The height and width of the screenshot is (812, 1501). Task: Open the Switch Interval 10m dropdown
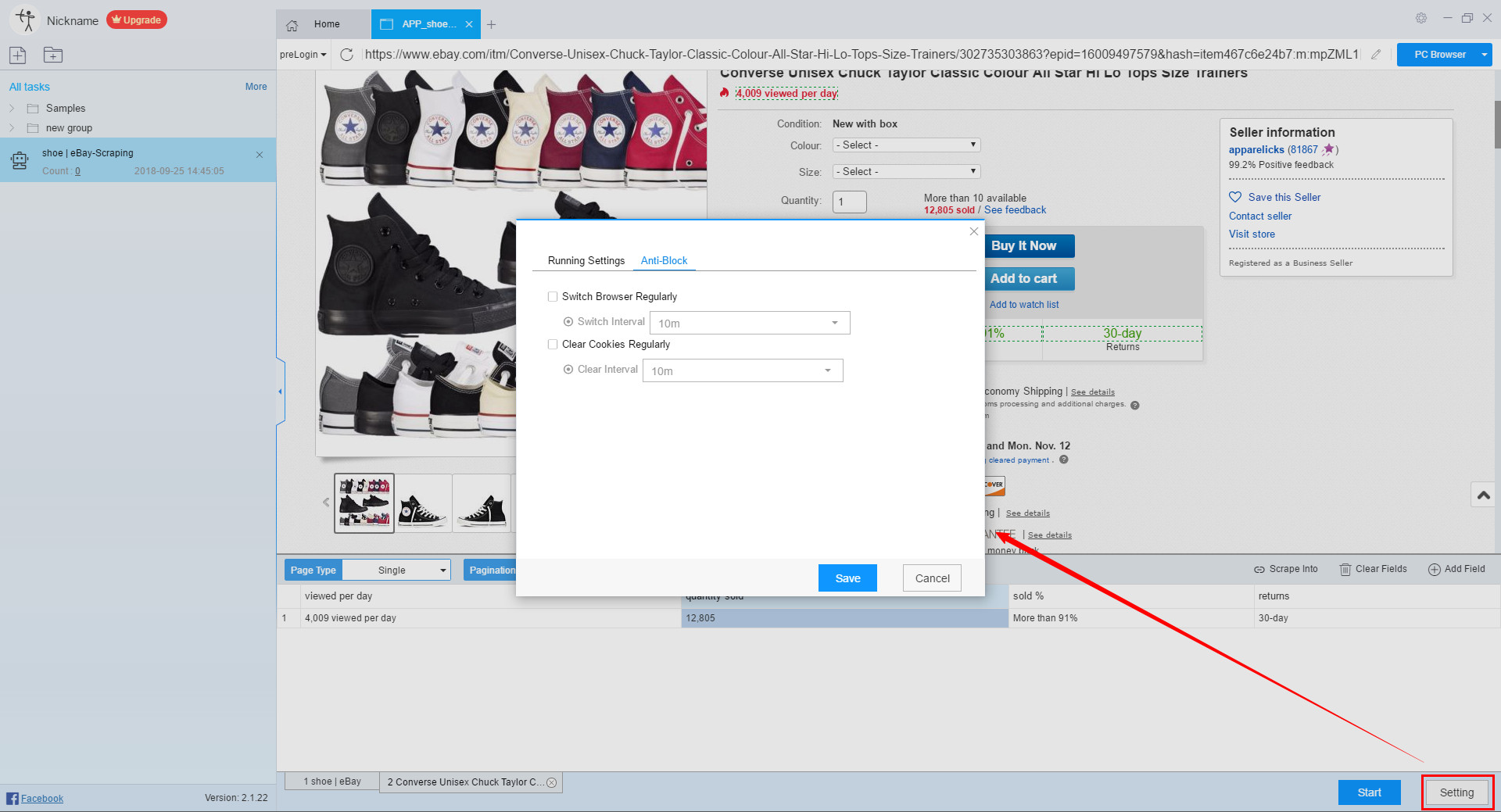click(x=749, y=323)
